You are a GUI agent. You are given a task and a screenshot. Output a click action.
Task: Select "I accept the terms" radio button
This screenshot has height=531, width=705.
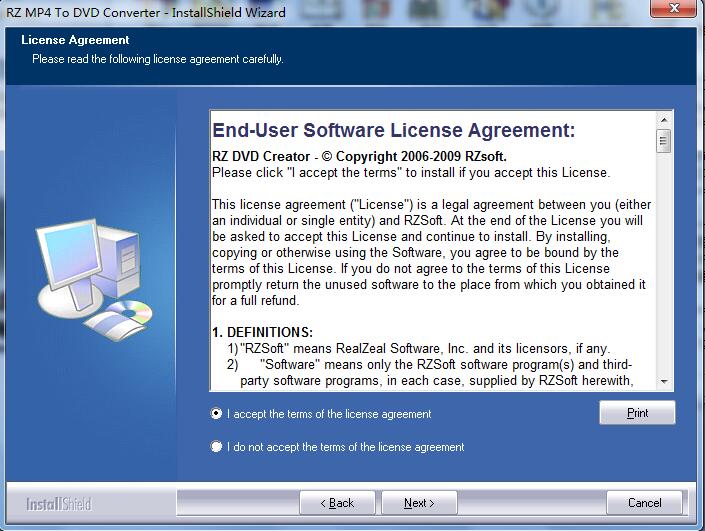(x=216, y=414)
